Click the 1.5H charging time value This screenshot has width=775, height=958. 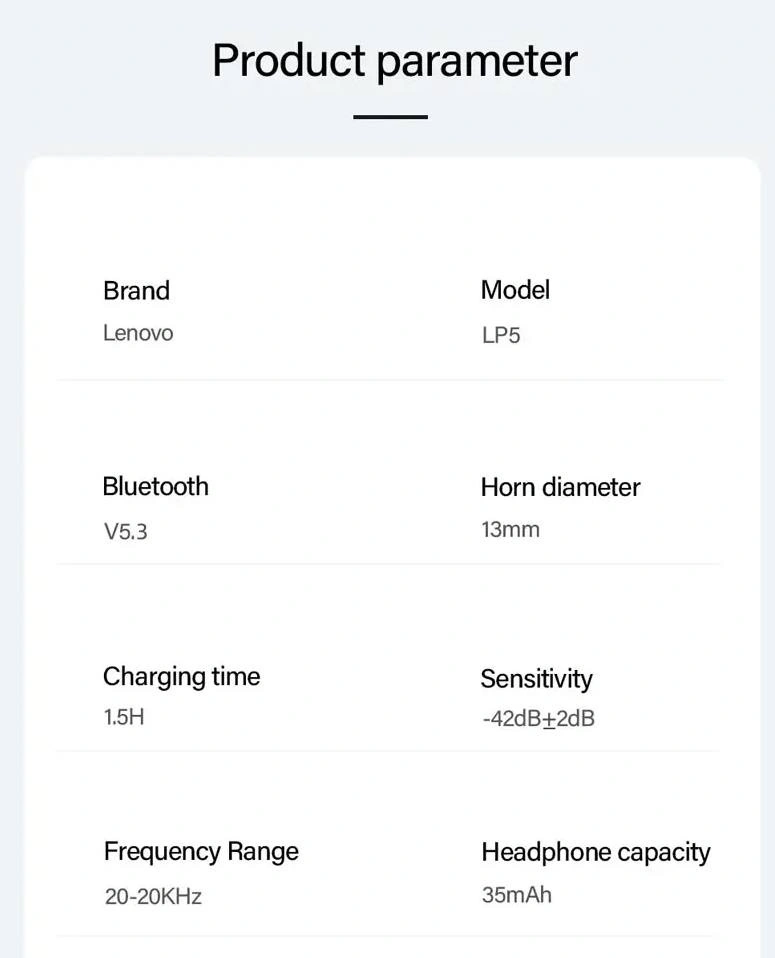(124, 717)
